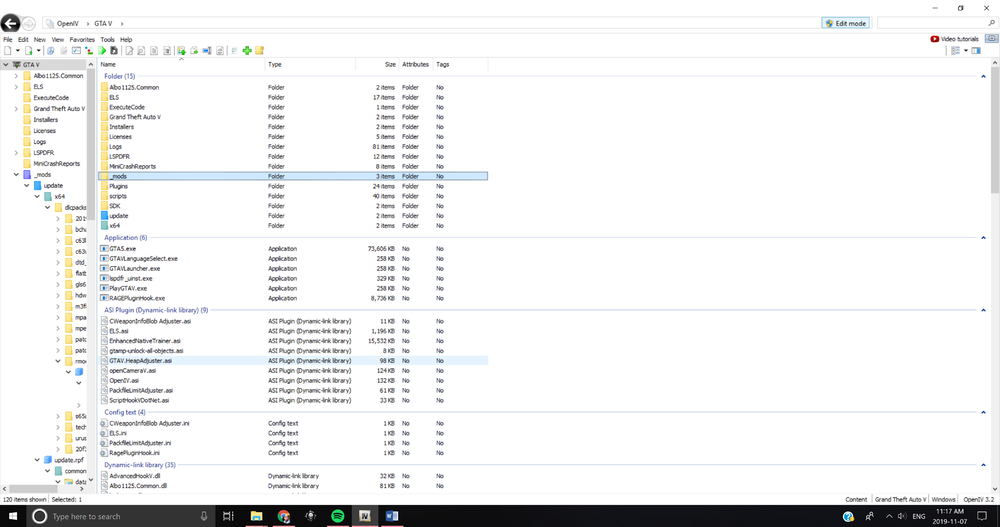Open the File menu

tap(8, 40)
